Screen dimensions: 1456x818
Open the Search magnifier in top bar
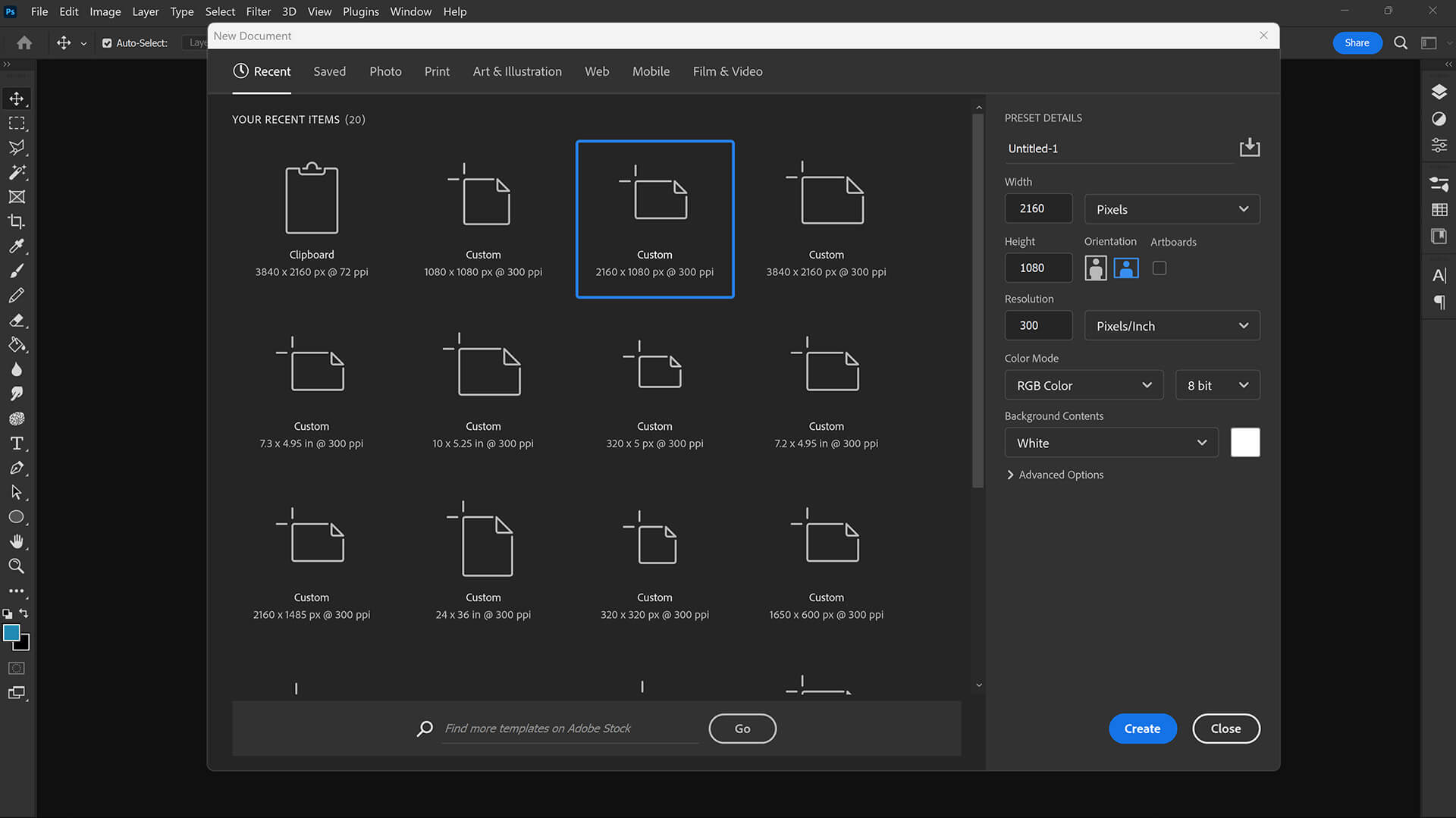[x=1401, y=42]
